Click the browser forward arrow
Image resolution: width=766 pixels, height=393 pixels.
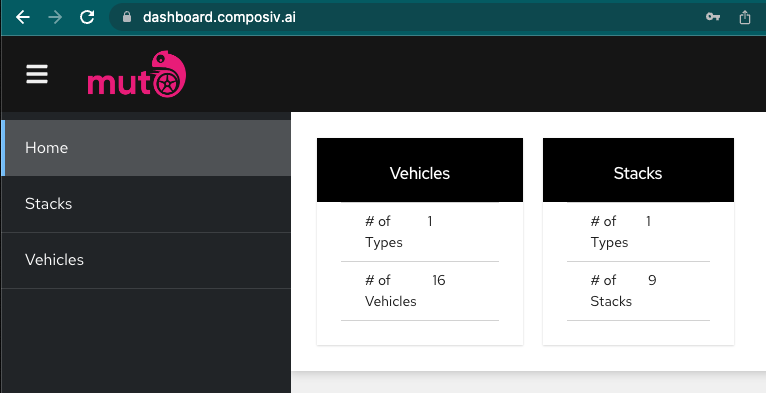point(55,17)
